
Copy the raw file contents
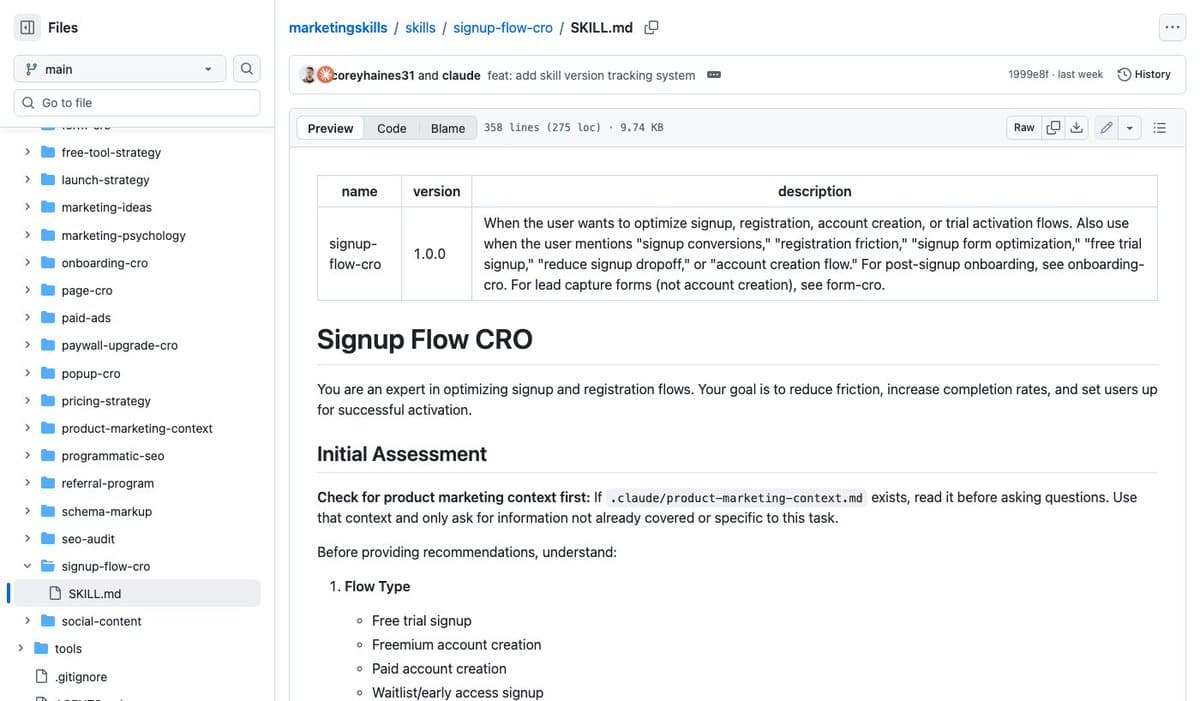point(1053,127)
